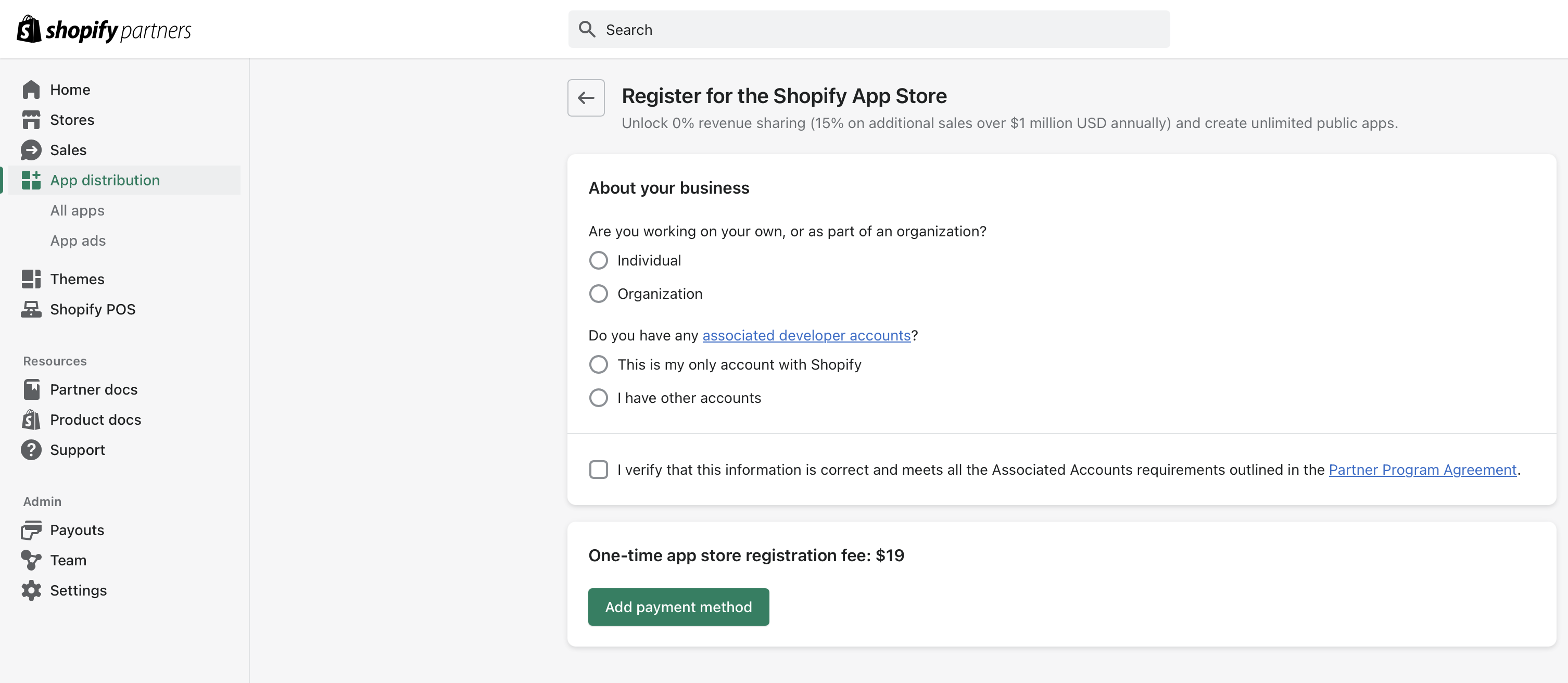Click into the Search field
The height and width of the screenshot is (683, 1568).
pos(877,29)
